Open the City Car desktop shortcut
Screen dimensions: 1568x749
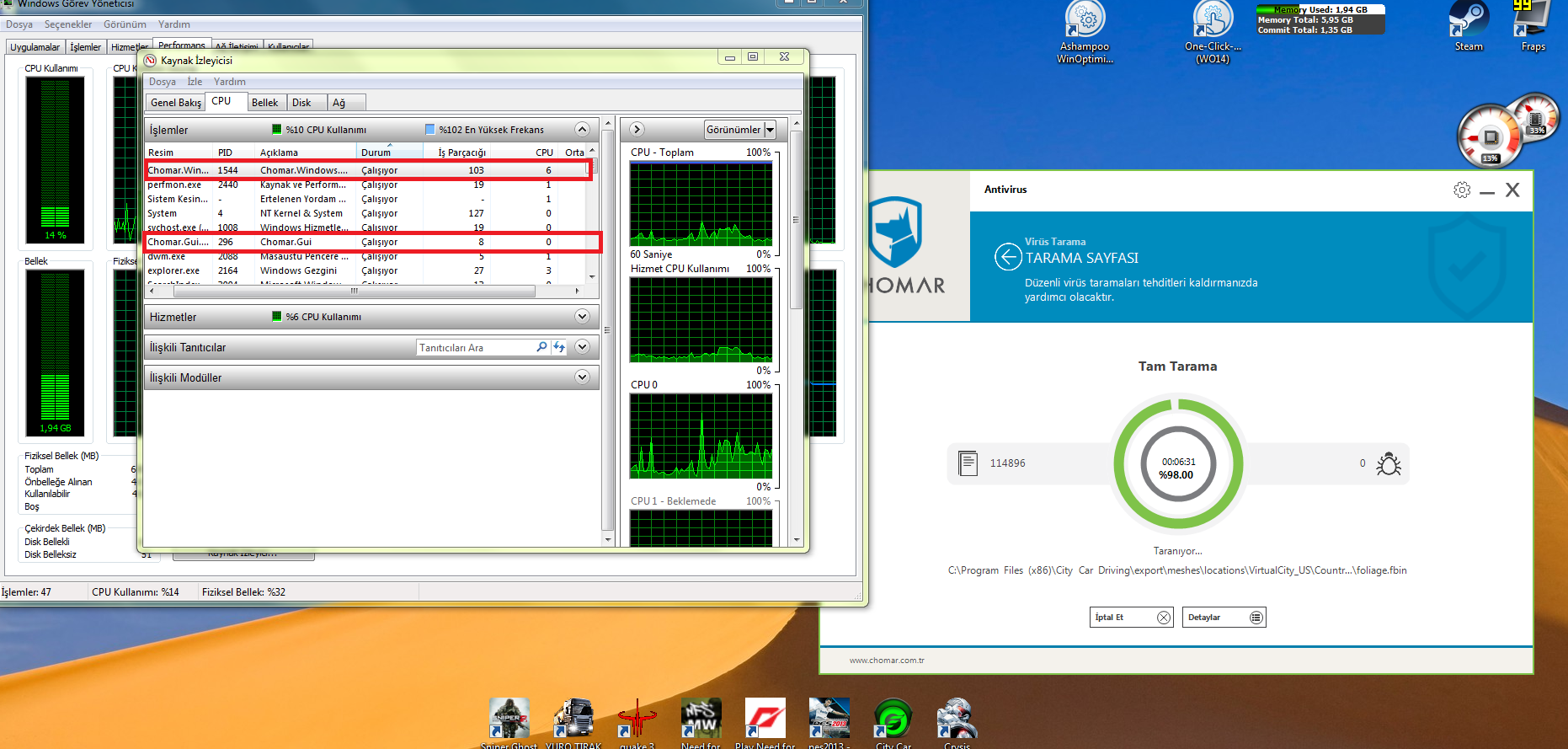point(893,723)
